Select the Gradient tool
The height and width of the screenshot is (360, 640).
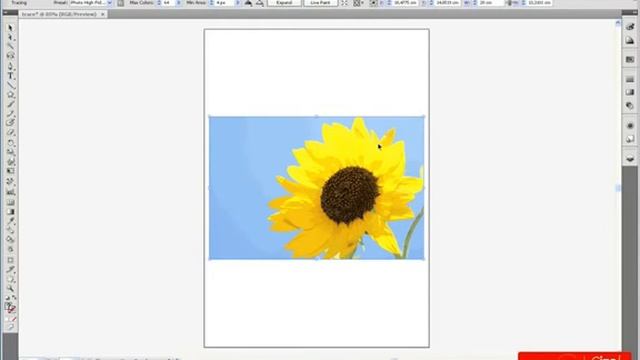(x=10, y=212)
